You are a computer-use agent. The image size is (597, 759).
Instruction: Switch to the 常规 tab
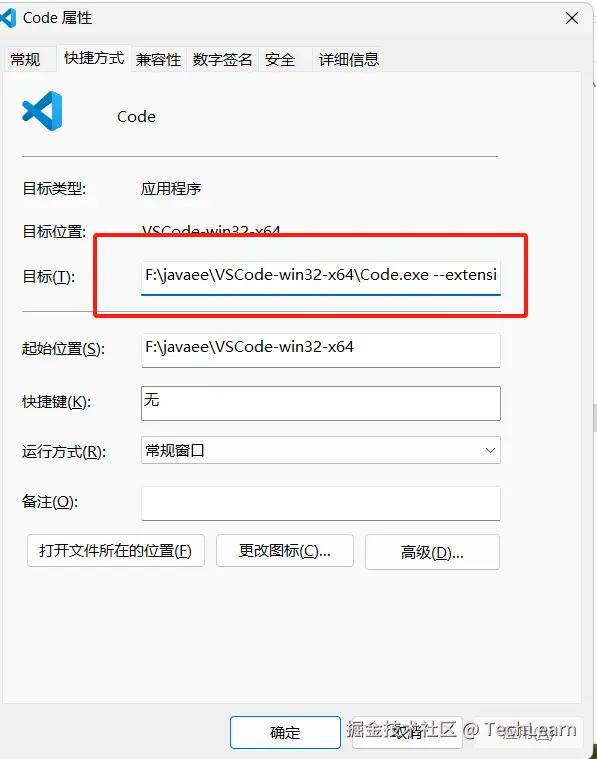tap(26, 60)
